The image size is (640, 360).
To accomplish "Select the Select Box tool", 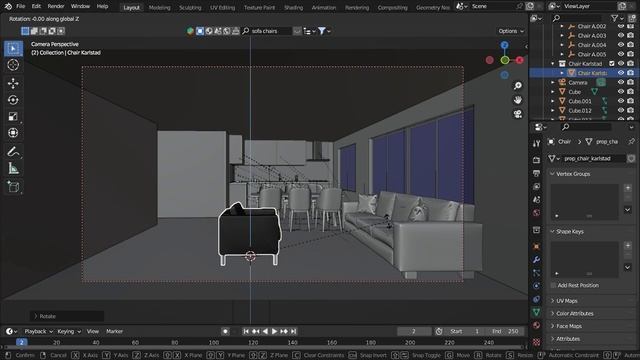I will point(13,49).
